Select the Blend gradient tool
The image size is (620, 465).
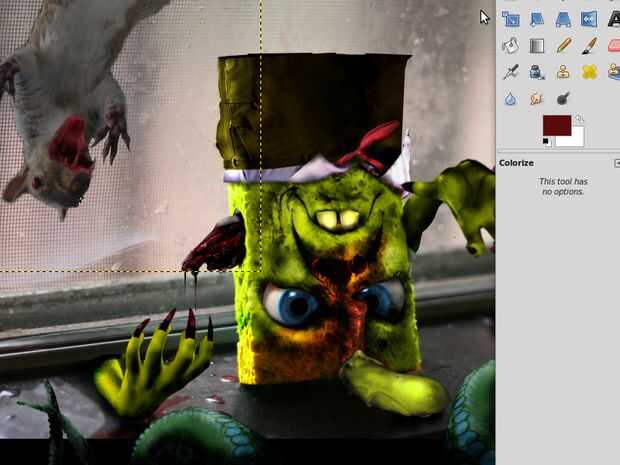click(x=537, y=45)
